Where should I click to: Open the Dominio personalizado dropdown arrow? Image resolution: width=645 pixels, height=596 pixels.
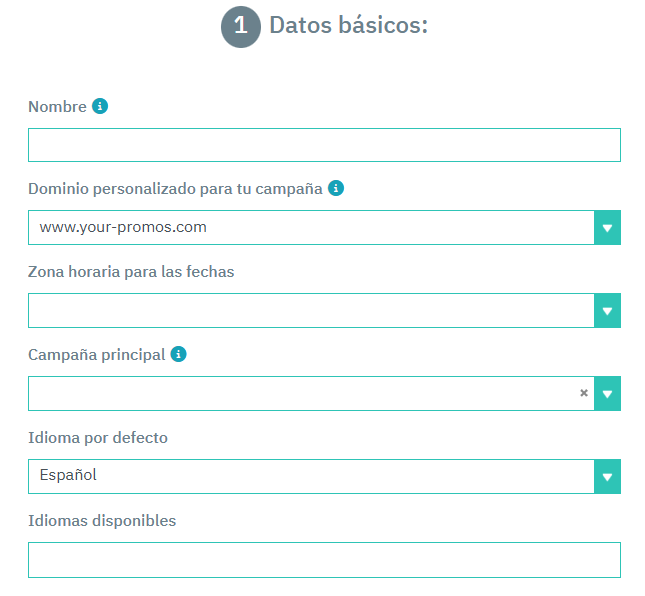pos(607,228)
